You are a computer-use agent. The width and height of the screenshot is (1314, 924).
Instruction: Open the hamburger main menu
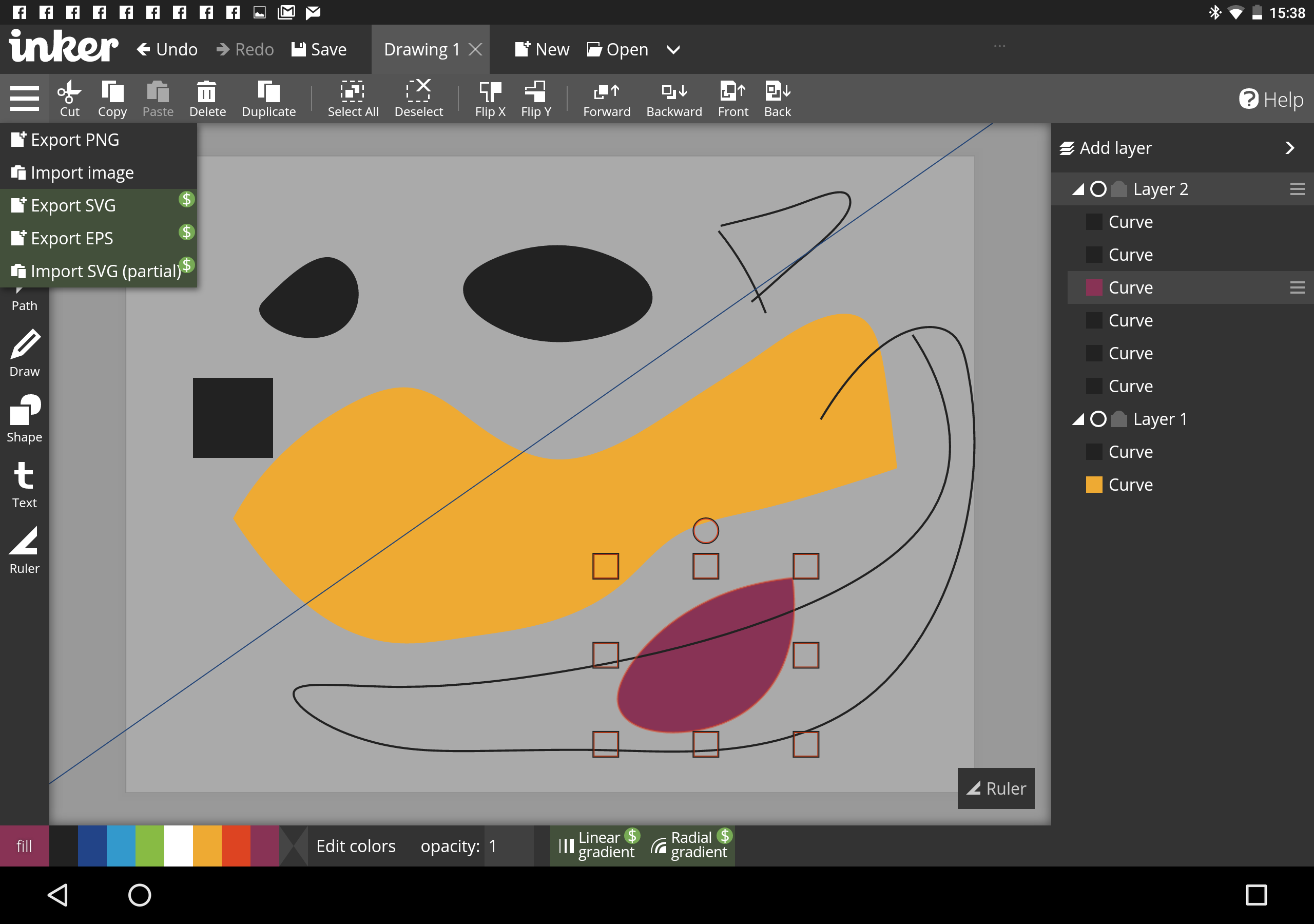pyautogui.click(x=25, y=99)
